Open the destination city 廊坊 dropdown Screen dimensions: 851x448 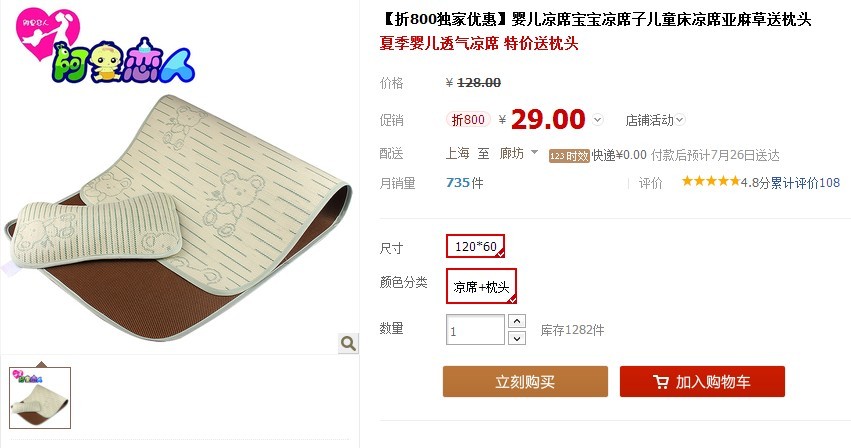click(x=519, y=153)
